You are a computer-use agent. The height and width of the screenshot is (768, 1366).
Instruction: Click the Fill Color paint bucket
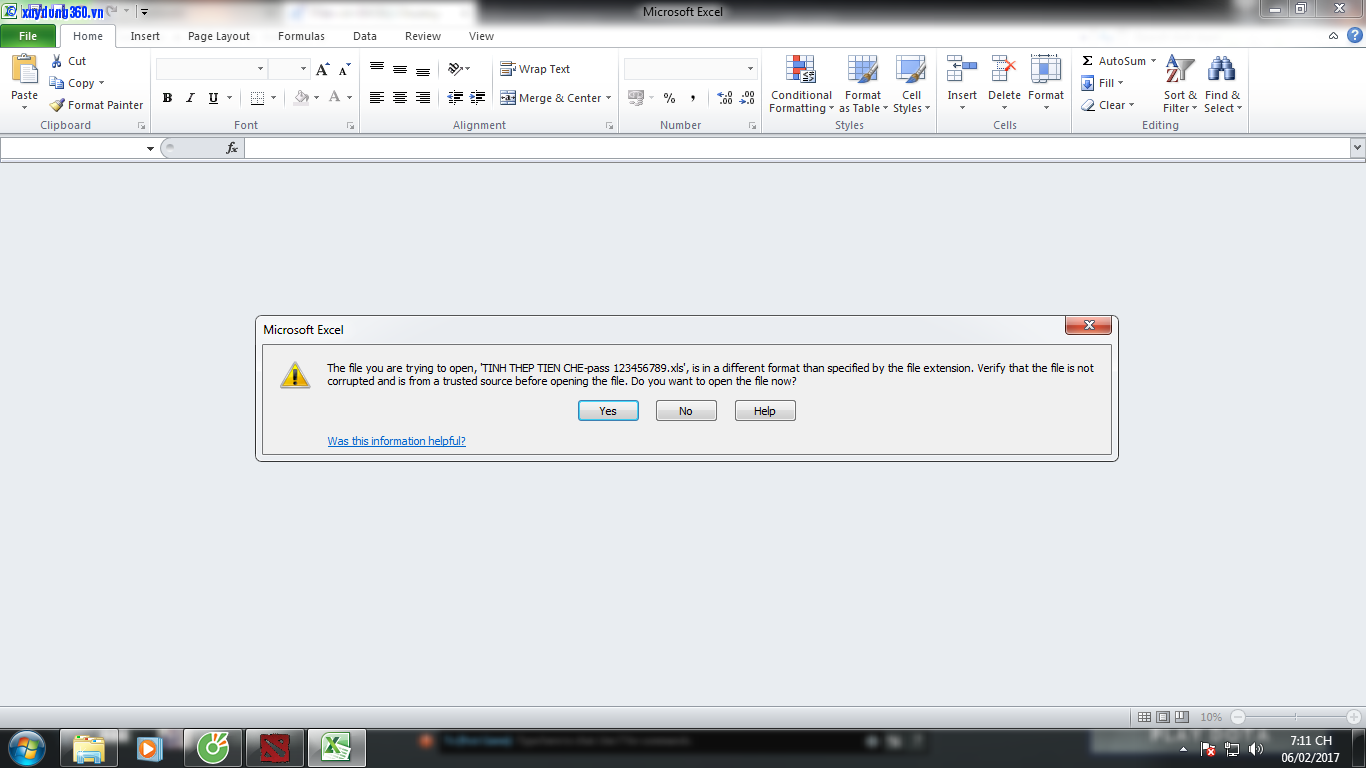301,98
